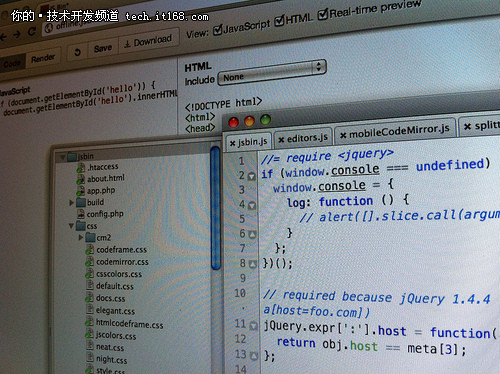This screenshot has height=374, width=500.
Task: Collapse the css folder triangle
Action: (71, 226)
